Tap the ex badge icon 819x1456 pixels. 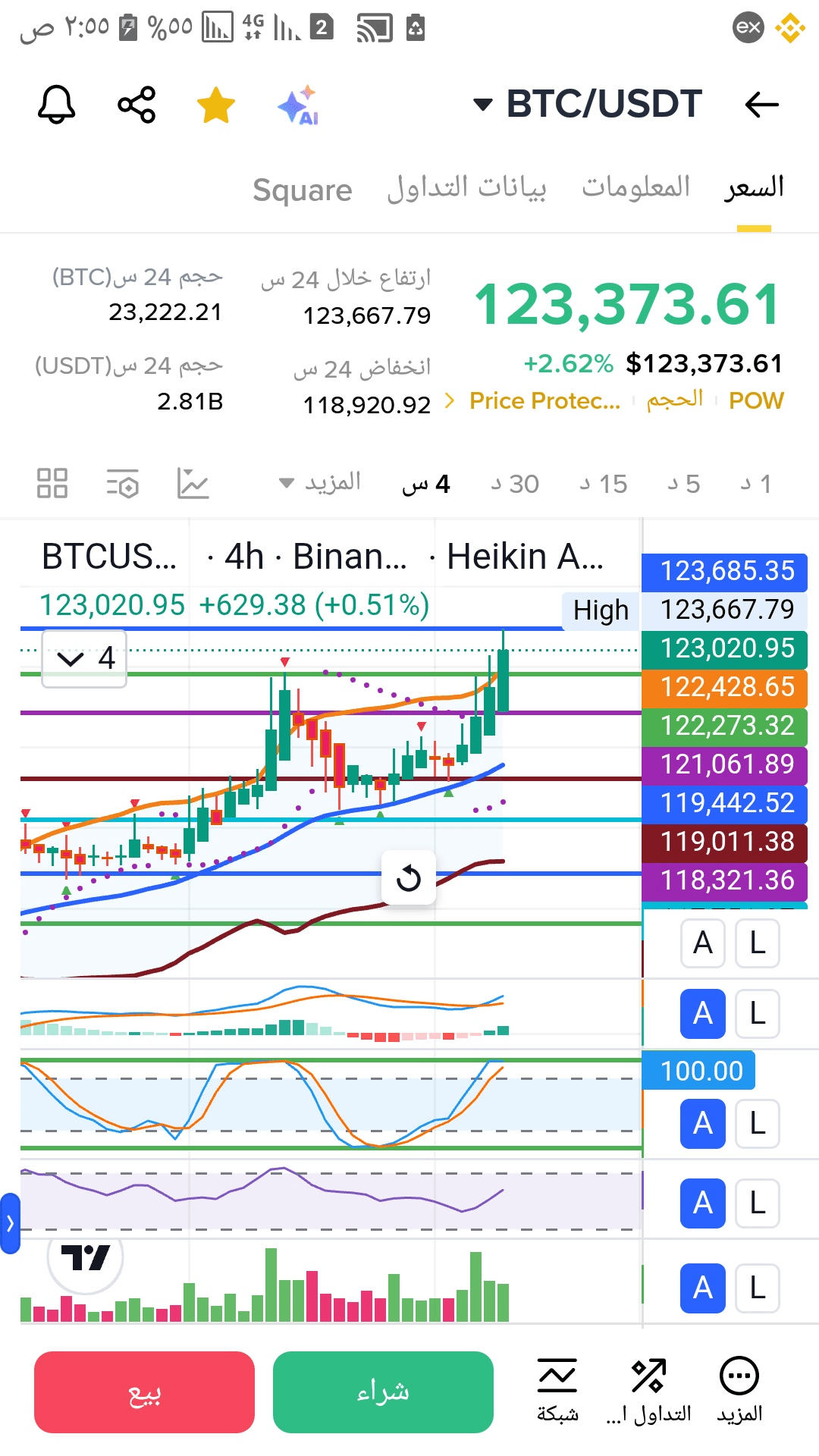(x=748, y=28)
